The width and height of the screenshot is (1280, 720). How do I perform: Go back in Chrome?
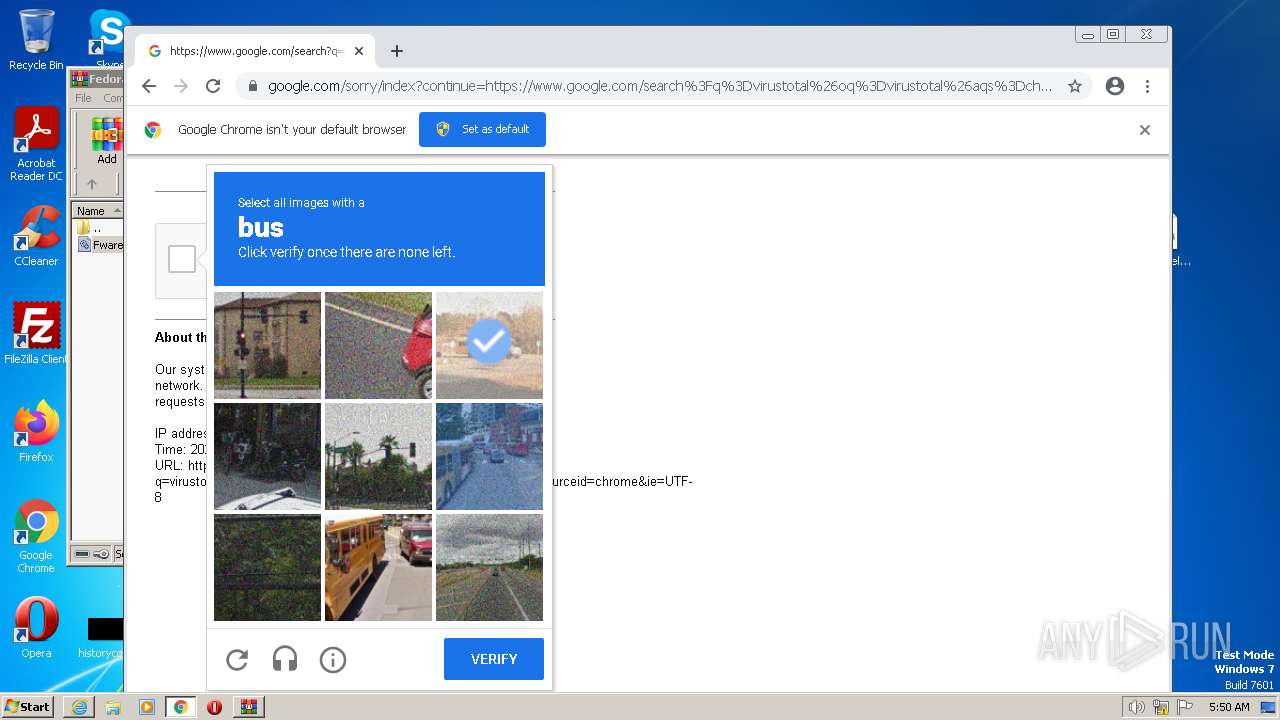(x=149, y=86)
